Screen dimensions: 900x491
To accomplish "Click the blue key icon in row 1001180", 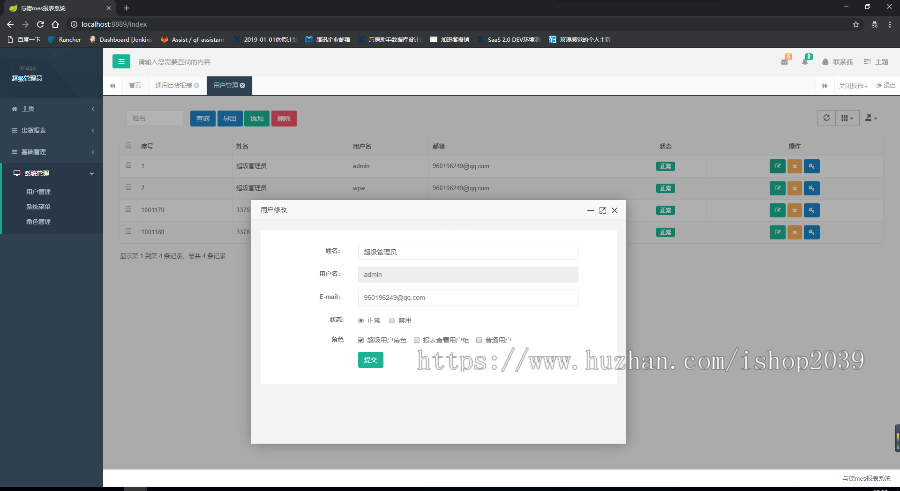I will click(x=812, y=232).
